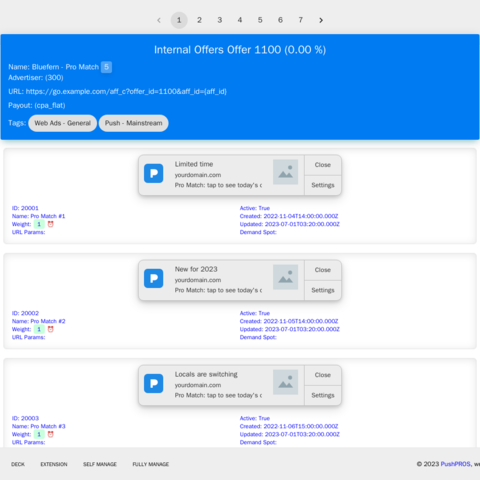Click the alarm clock icon for Pro Match #2
The image size is (480, 480).
[x=50, y=329]
